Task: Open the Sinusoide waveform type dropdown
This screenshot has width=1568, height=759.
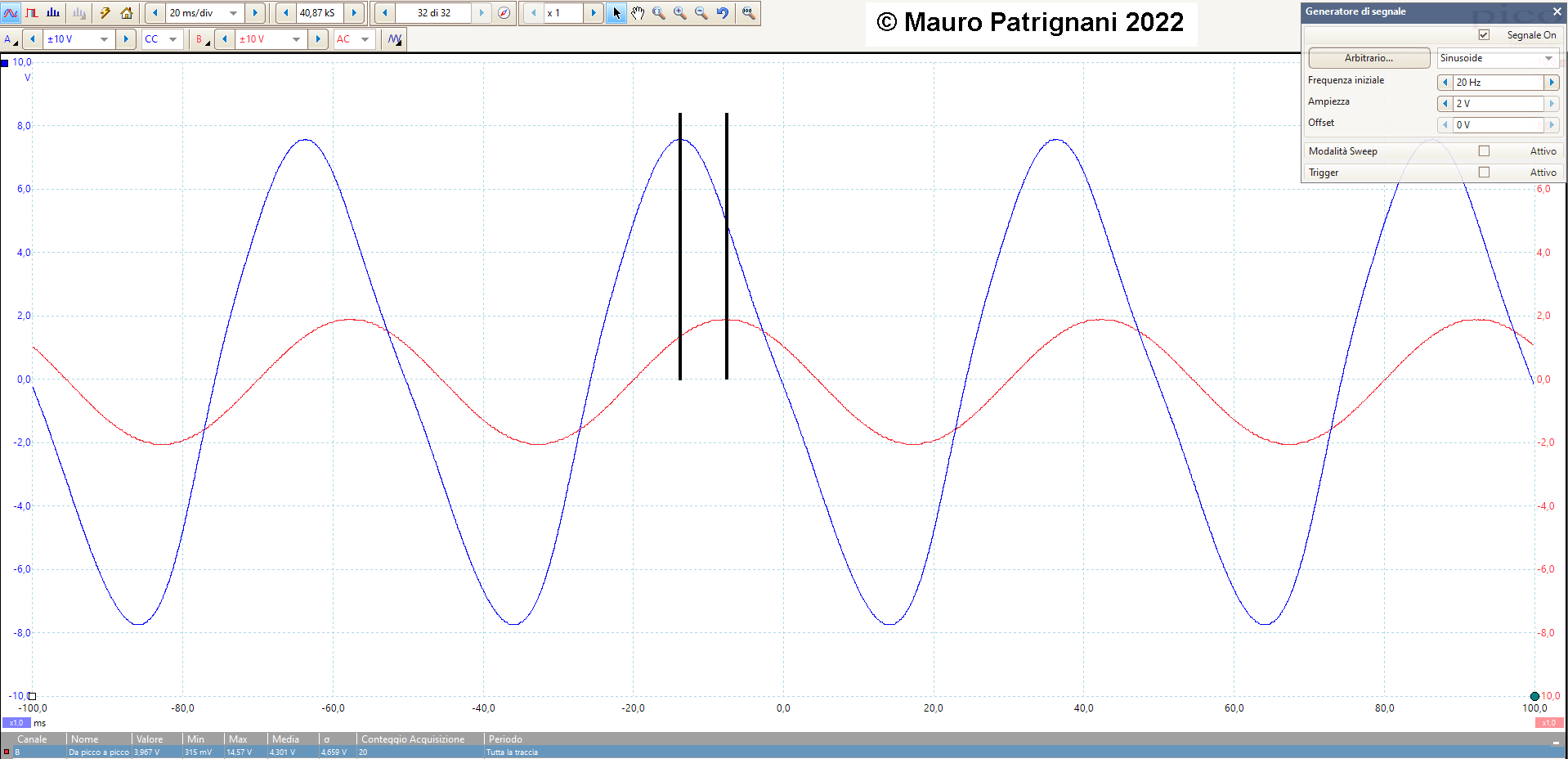Action: point(1499,58)
